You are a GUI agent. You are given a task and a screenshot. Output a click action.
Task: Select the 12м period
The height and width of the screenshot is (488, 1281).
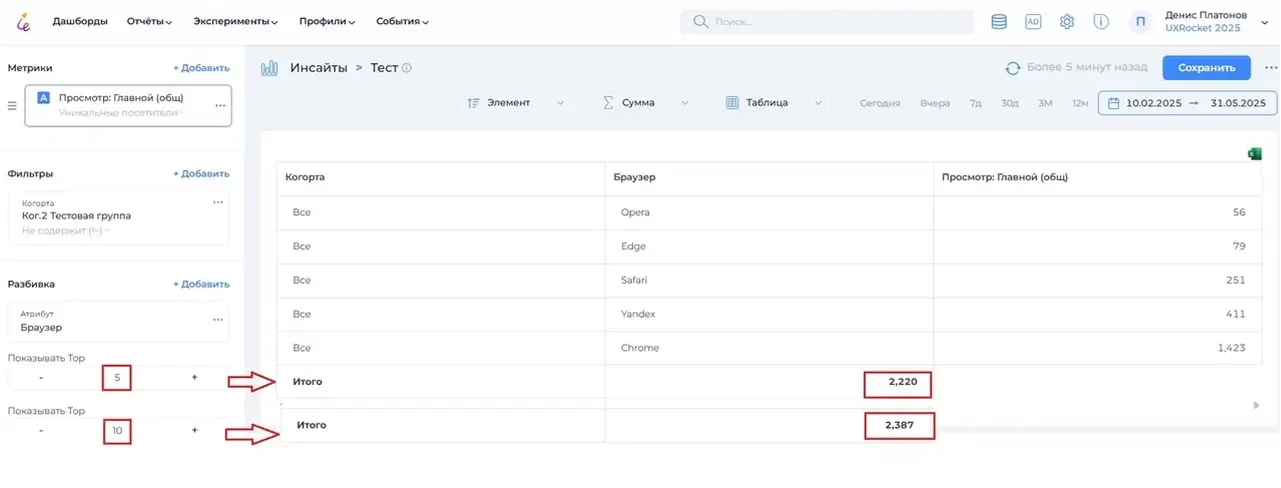[x=1080, y=103]
